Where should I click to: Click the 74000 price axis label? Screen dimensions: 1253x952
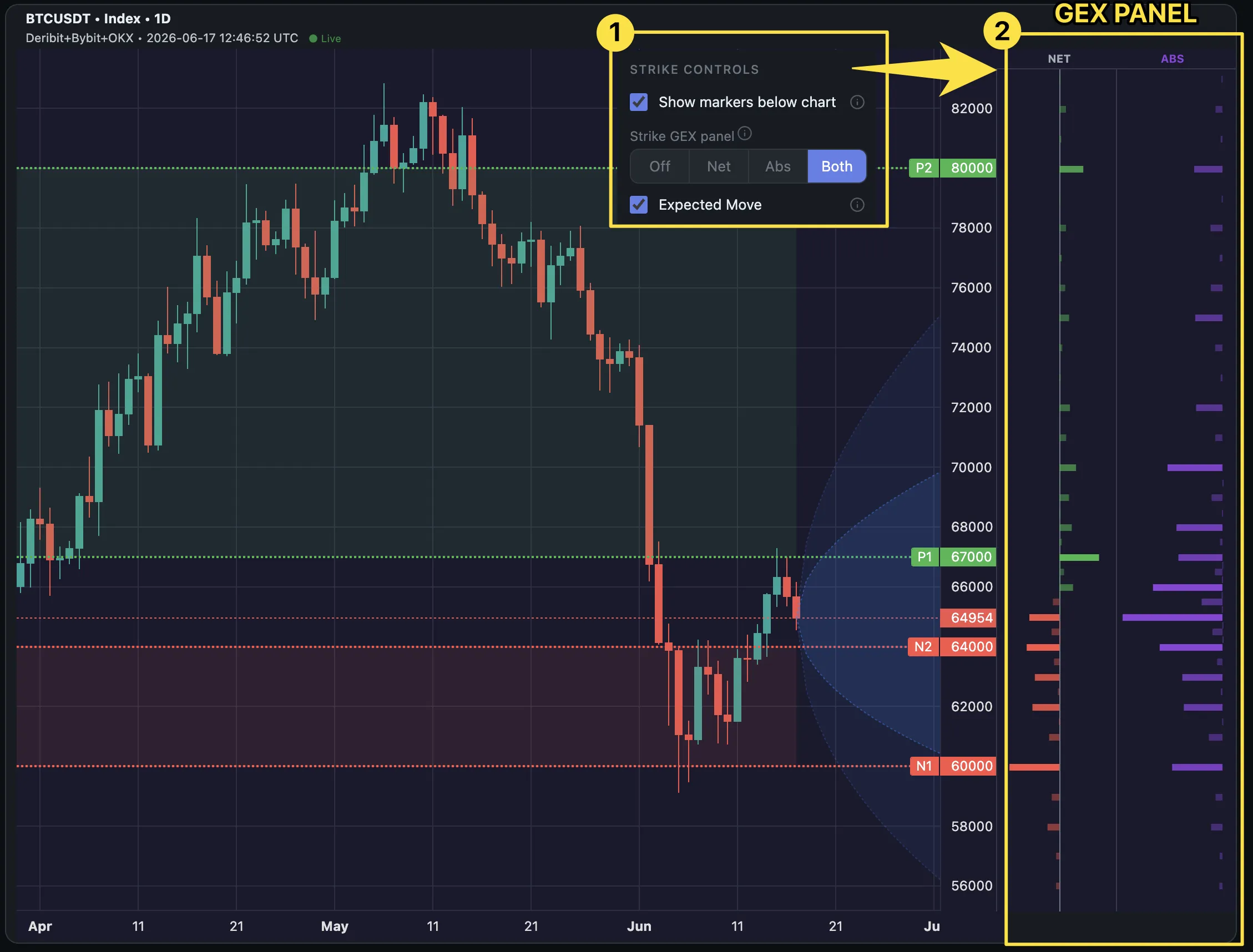click(x=971, y=347)
